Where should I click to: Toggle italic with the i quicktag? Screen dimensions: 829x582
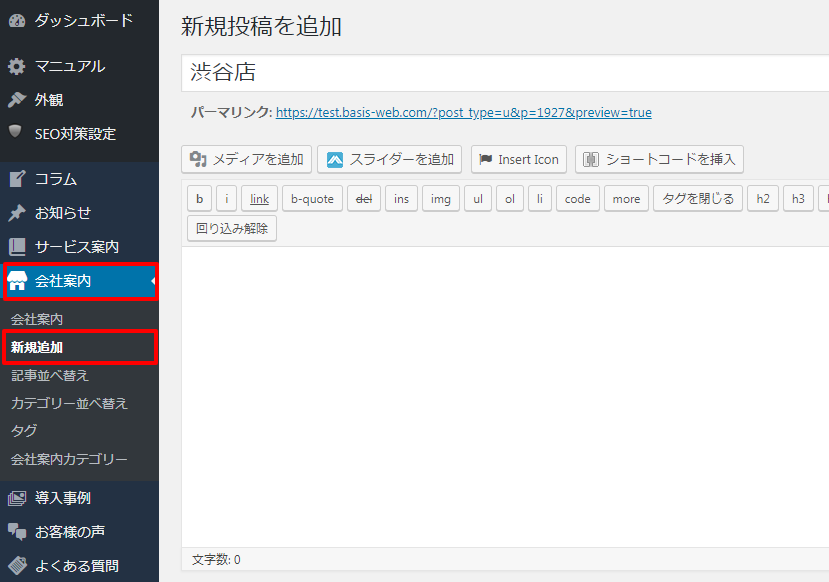tap(226, 199)
